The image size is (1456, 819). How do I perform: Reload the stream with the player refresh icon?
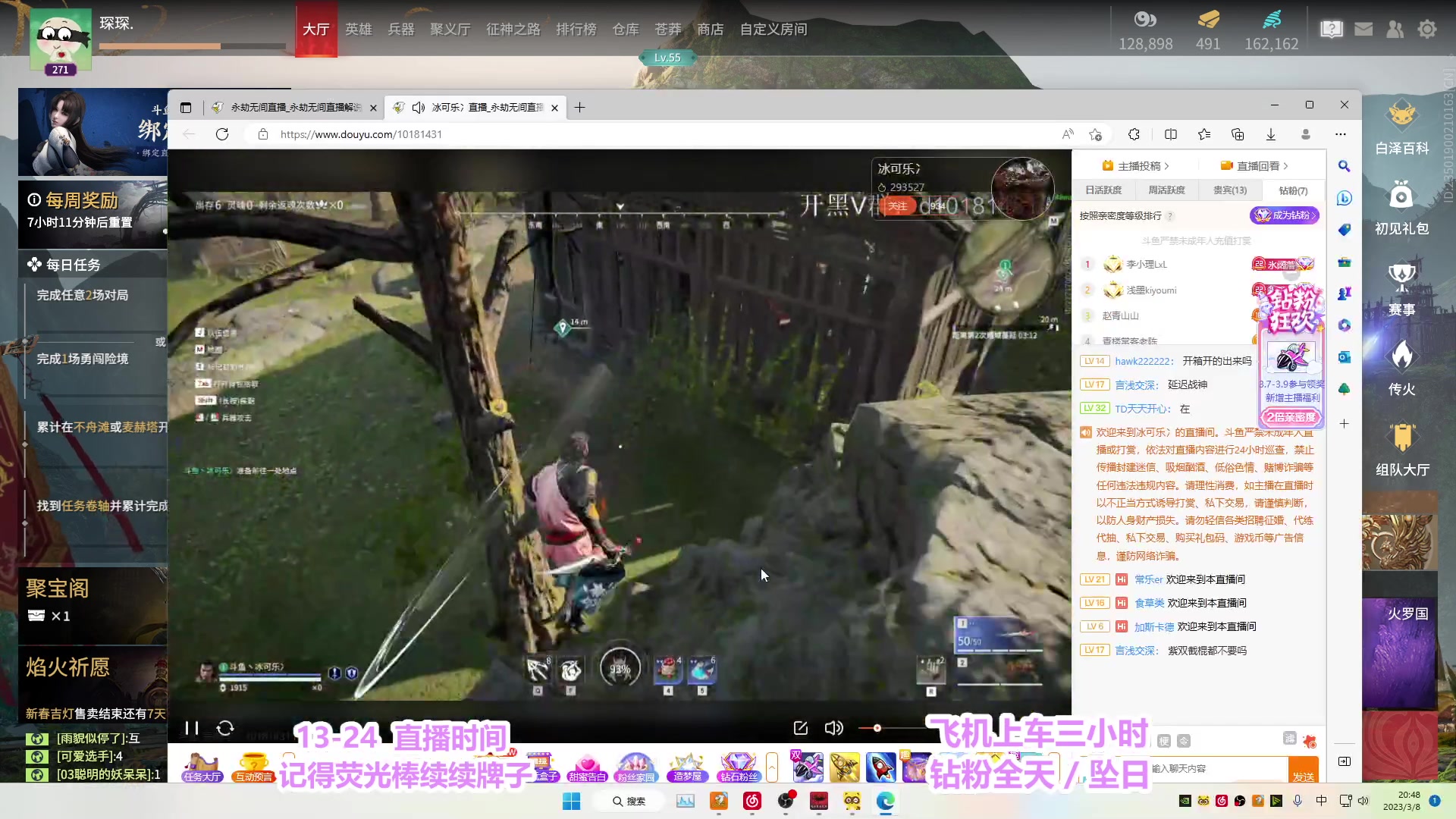pyautogui.click(x=225, y=728)
